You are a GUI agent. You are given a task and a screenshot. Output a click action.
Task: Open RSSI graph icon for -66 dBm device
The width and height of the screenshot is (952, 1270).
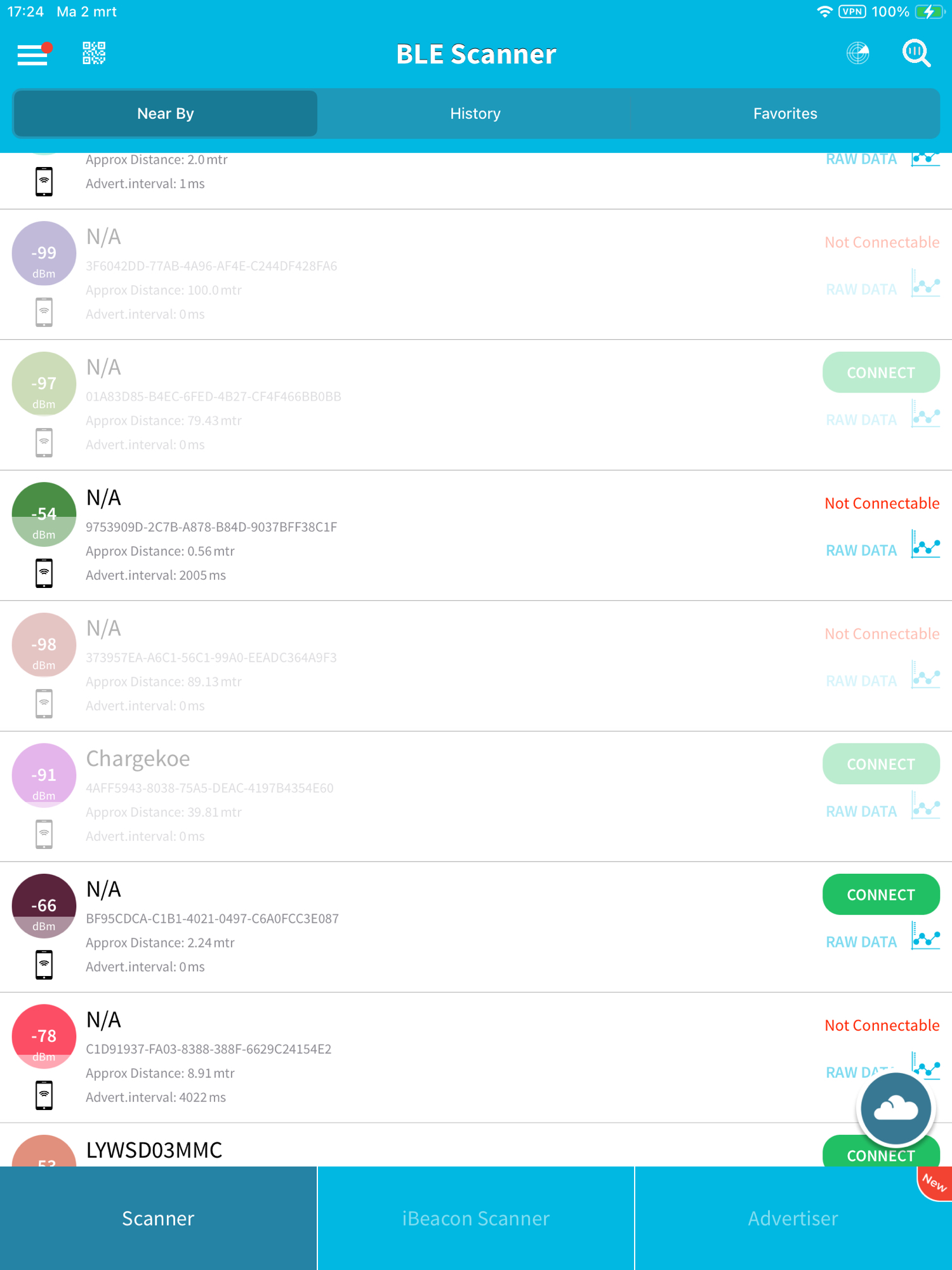pos(925,937)
